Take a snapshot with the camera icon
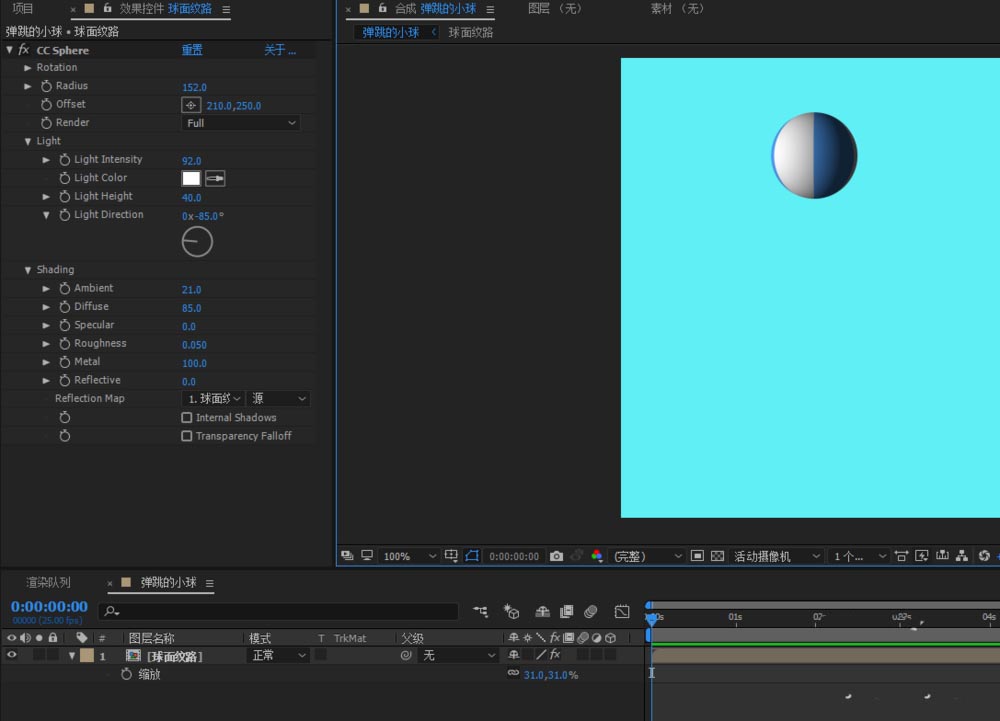 [557, 556]
